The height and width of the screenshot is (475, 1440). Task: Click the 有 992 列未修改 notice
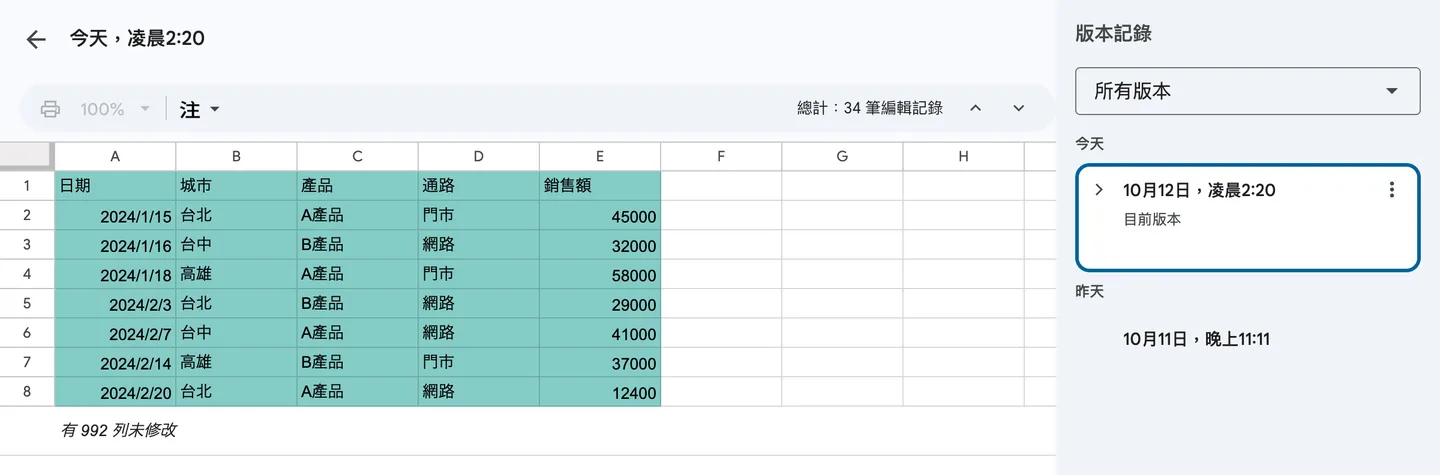click(x=119, y=431)
